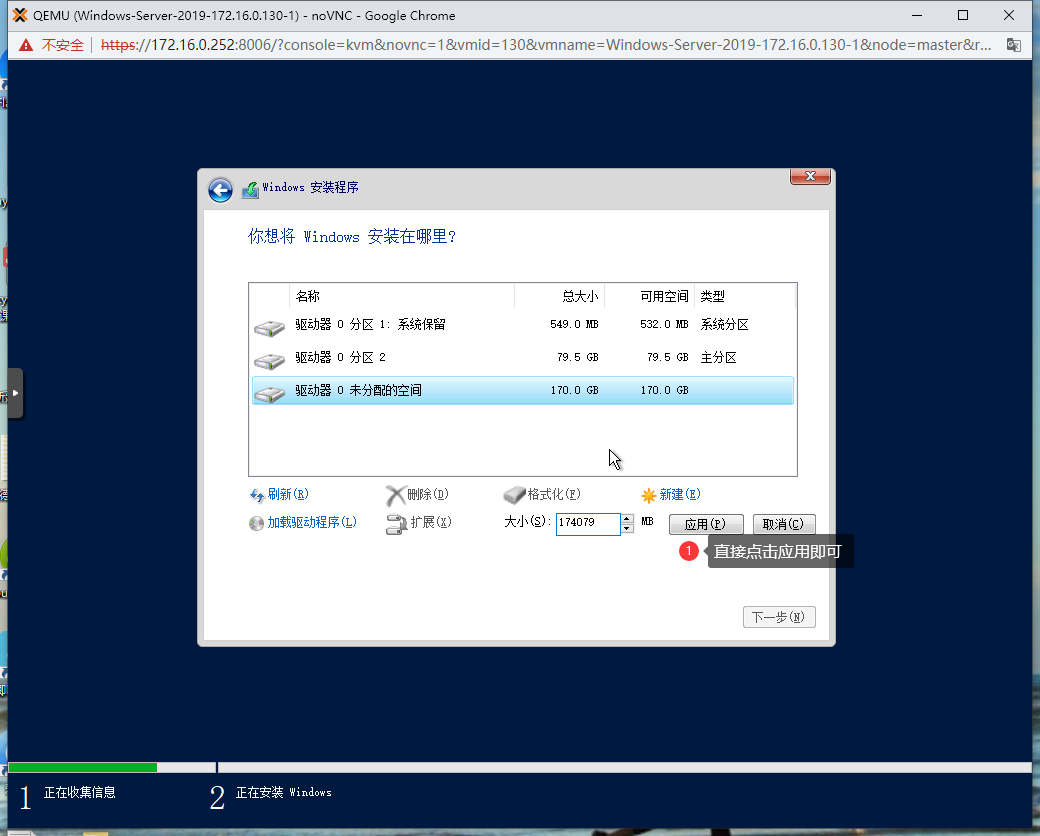The image size is (1040, 836).
Task: Click the 扩展(X) extend option
Action: [431, 522]
